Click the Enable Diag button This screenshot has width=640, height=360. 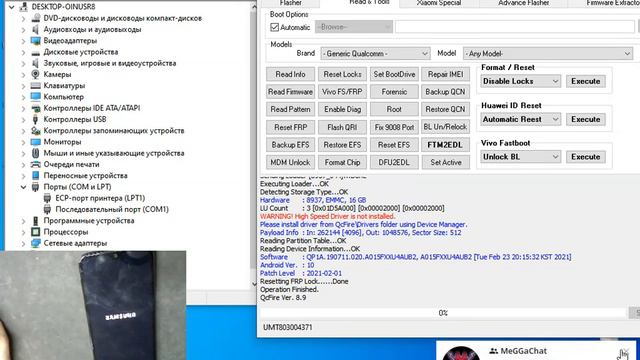point(342,109)
